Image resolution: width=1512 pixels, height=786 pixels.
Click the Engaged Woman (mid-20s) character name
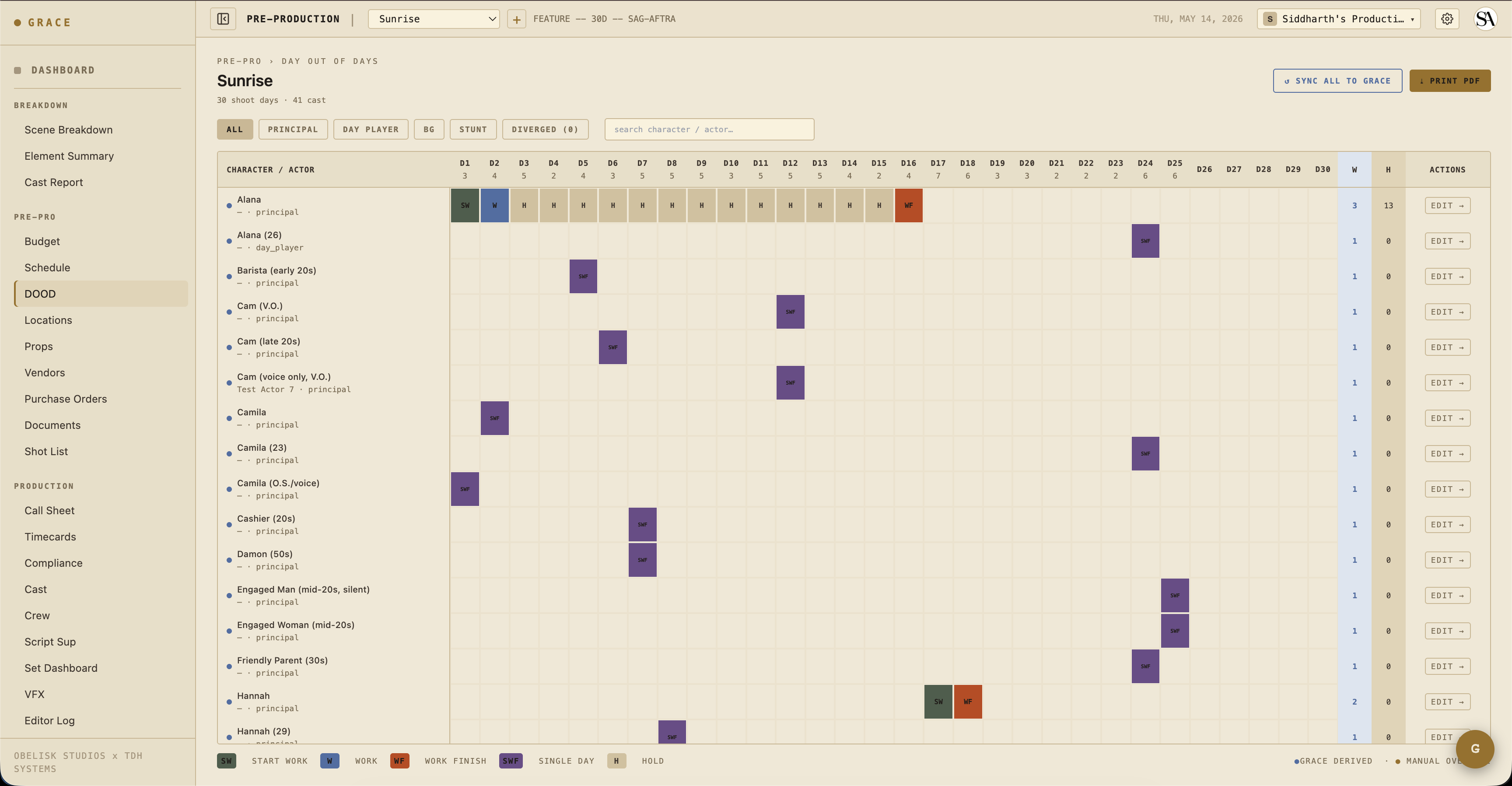pos(296,625)
